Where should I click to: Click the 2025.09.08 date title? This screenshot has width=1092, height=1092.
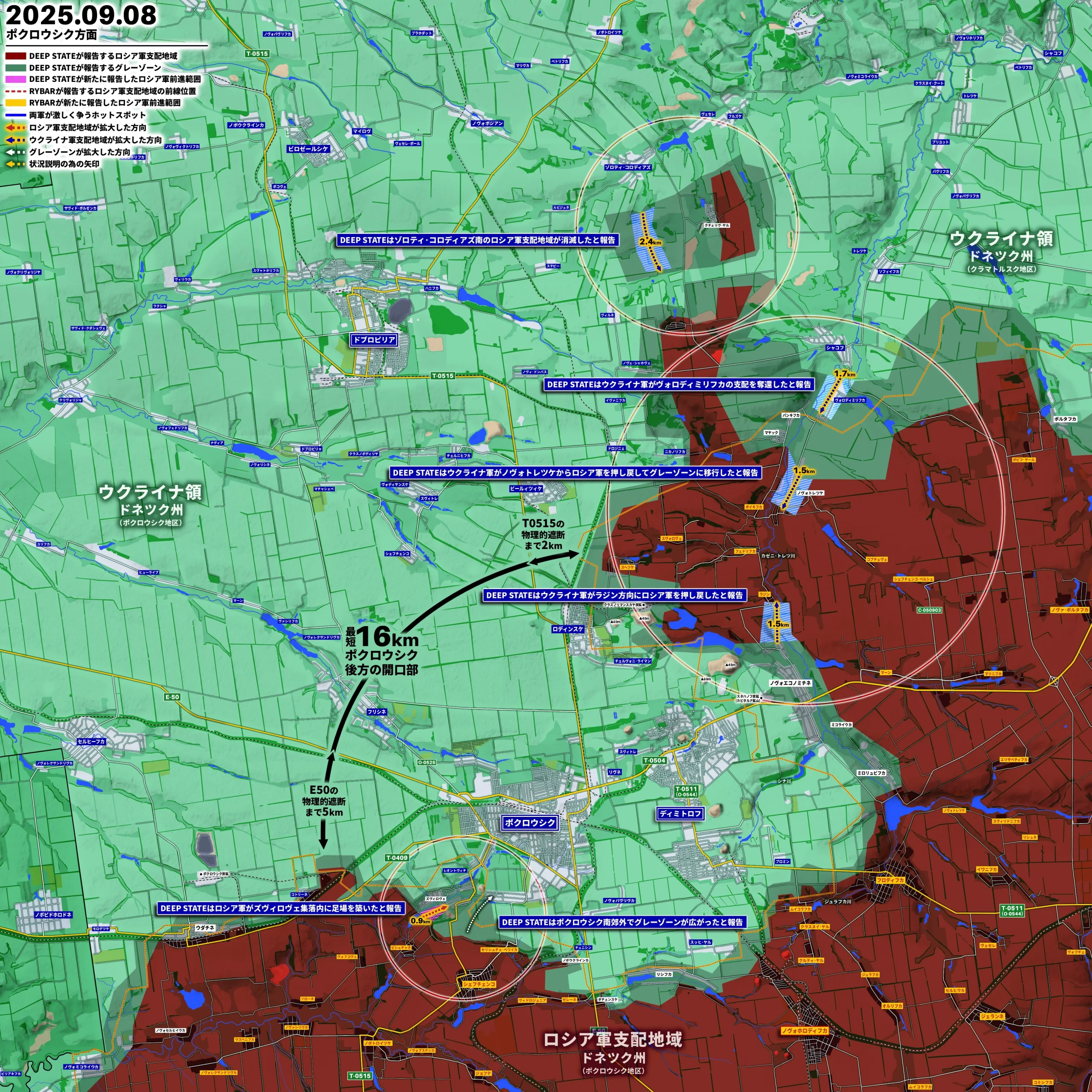80,15
